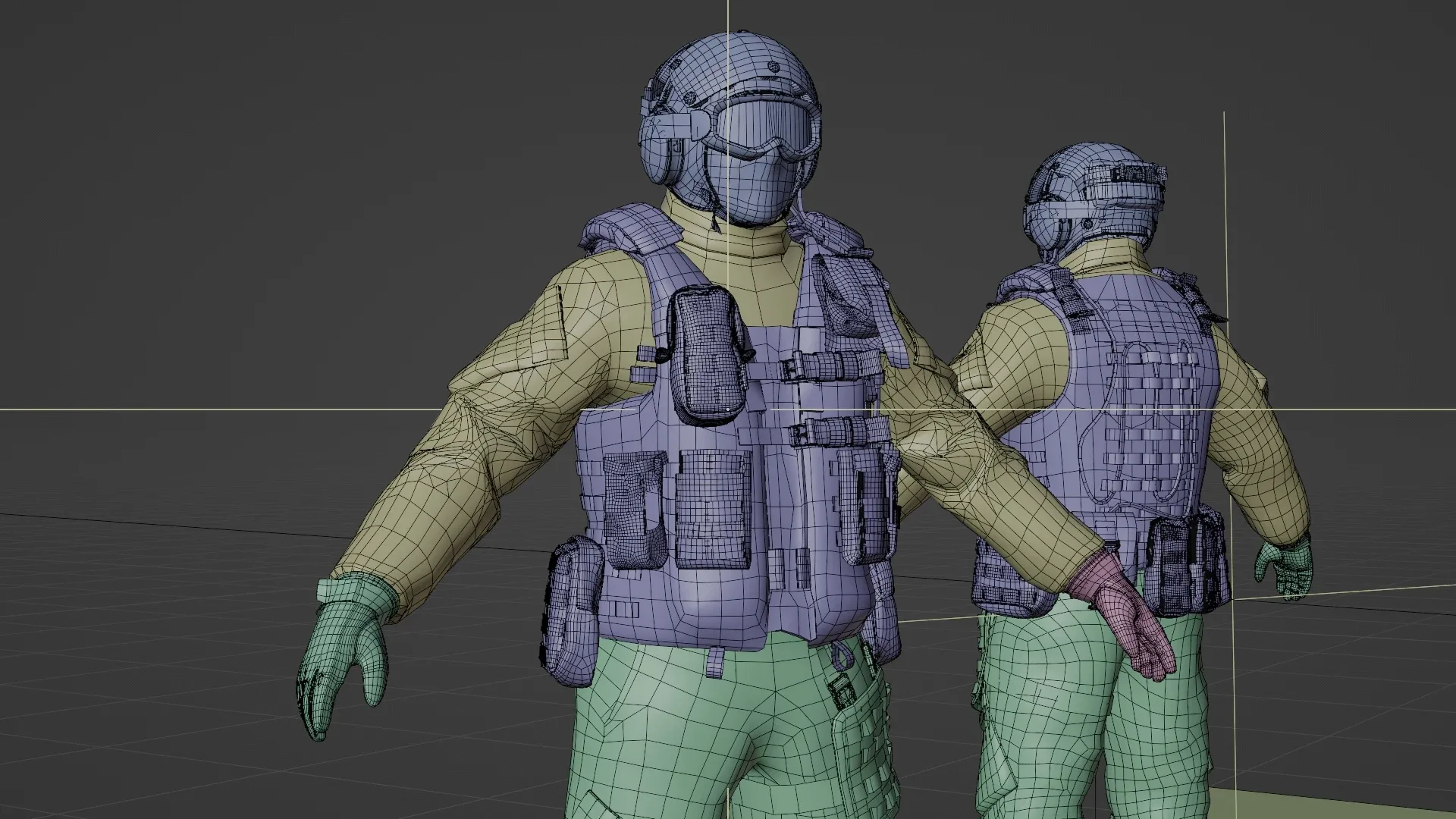Pick the back-view soldier's green glove at far right
This screenshot has width=1456, height=819.
click(x=1283, y=567)
